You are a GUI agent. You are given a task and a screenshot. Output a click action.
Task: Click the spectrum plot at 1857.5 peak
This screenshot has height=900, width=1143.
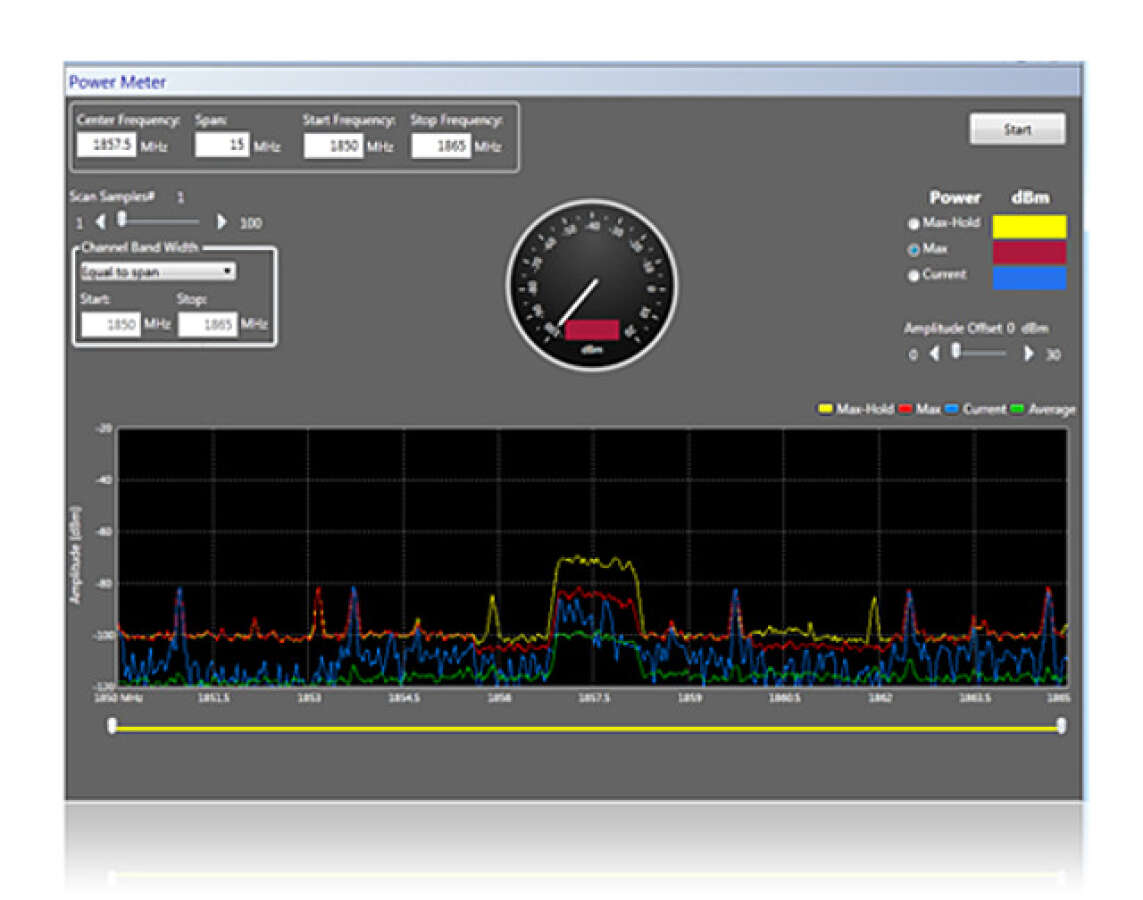(x=593, y=561)
